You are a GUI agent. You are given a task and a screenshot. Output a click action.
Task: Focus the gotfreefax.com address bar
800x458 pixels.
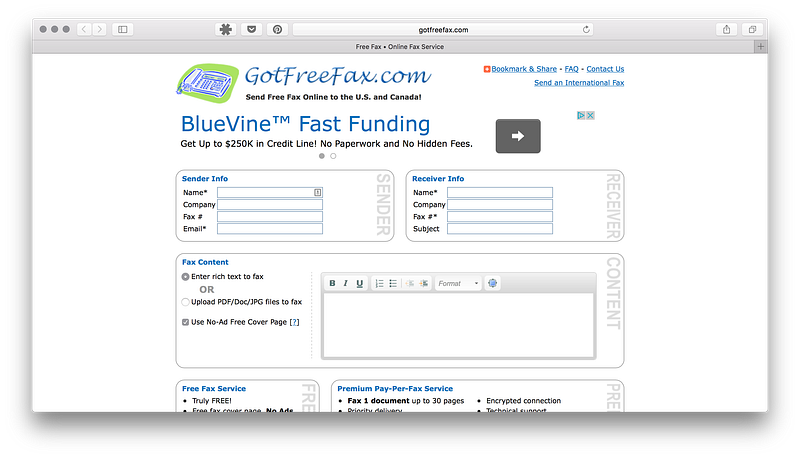[x=443, y=30]
